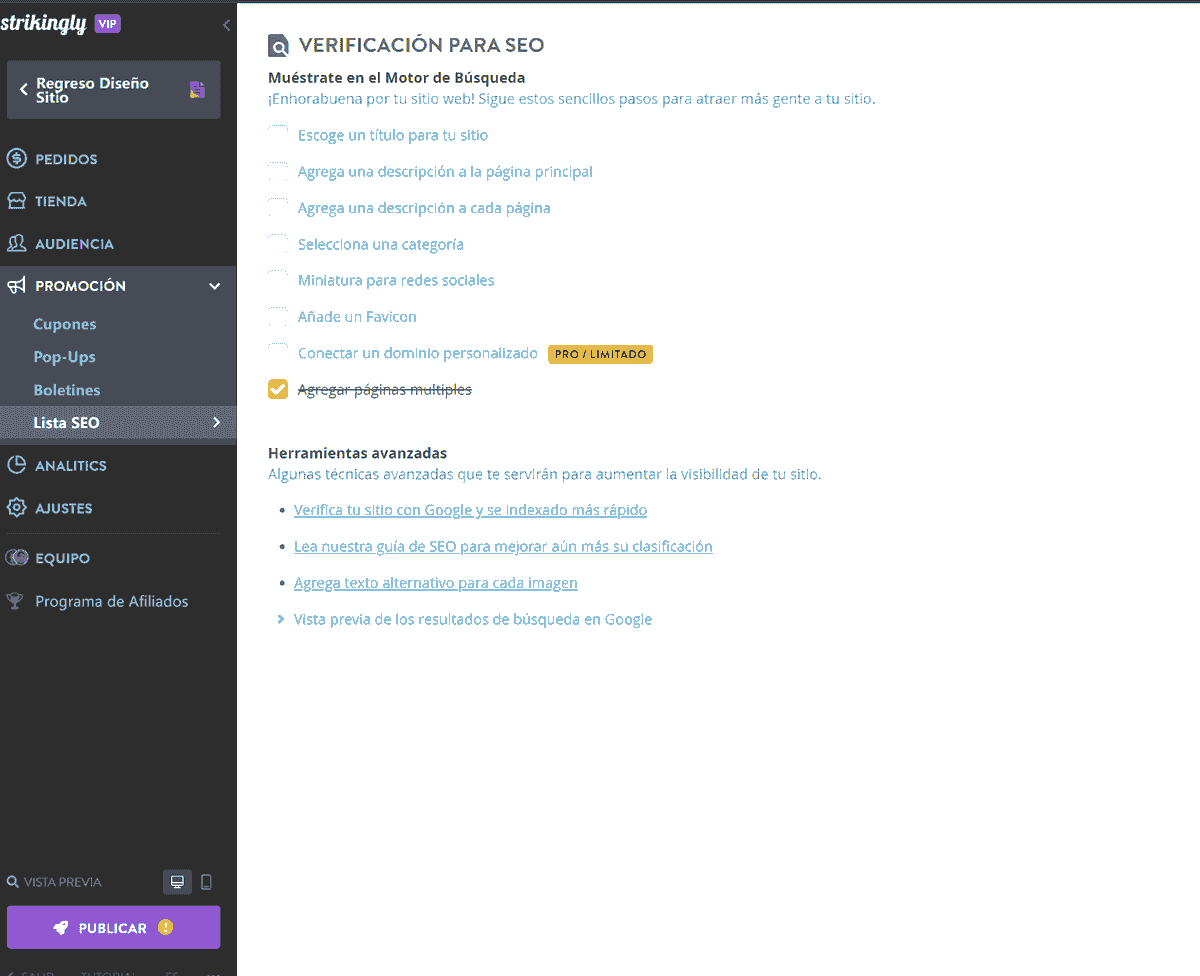Click the Equipo team icon

16,558
